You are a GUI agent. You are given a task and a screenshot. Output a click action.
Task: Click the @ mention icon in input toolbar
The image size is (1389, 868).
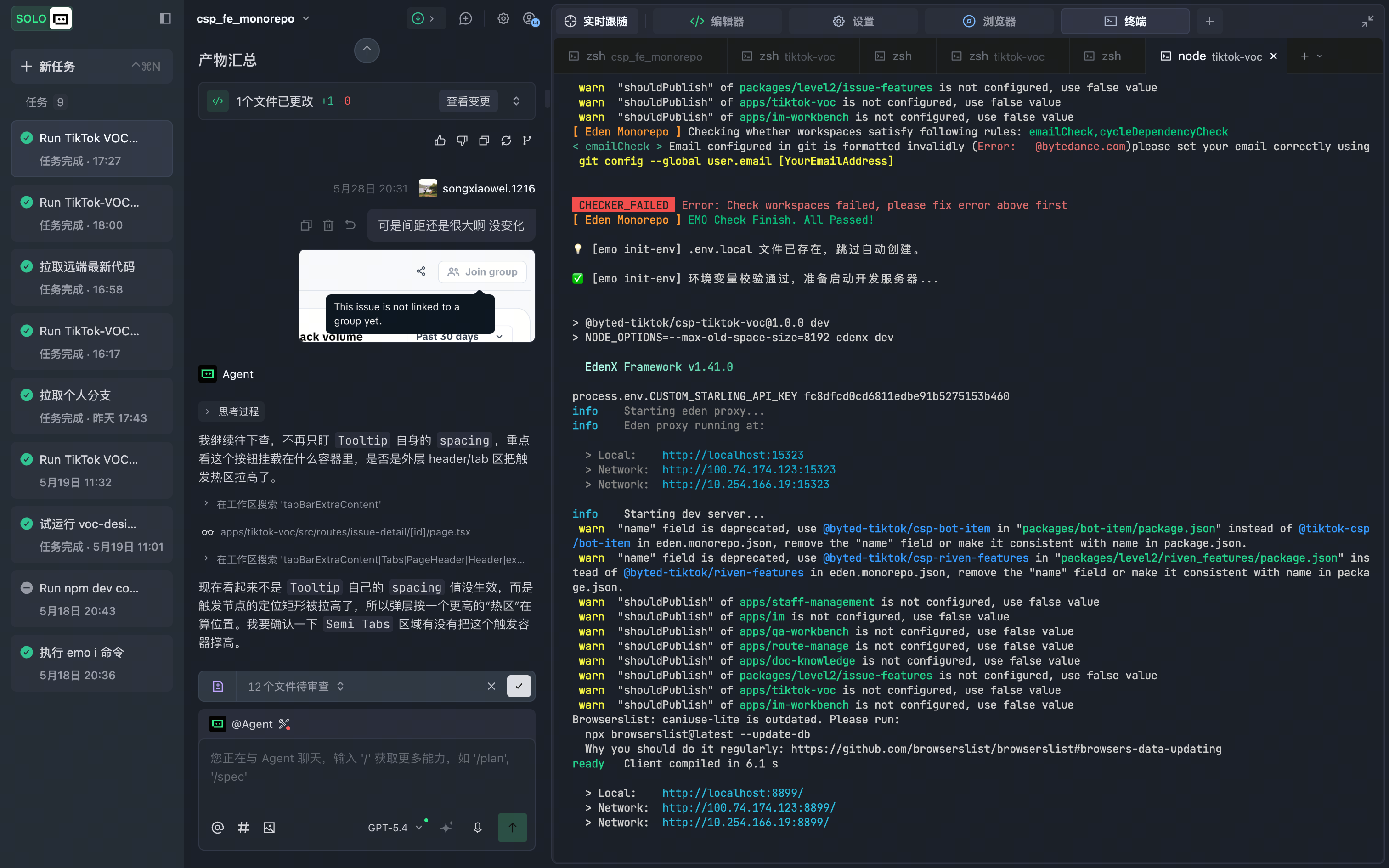pos(218,827)
